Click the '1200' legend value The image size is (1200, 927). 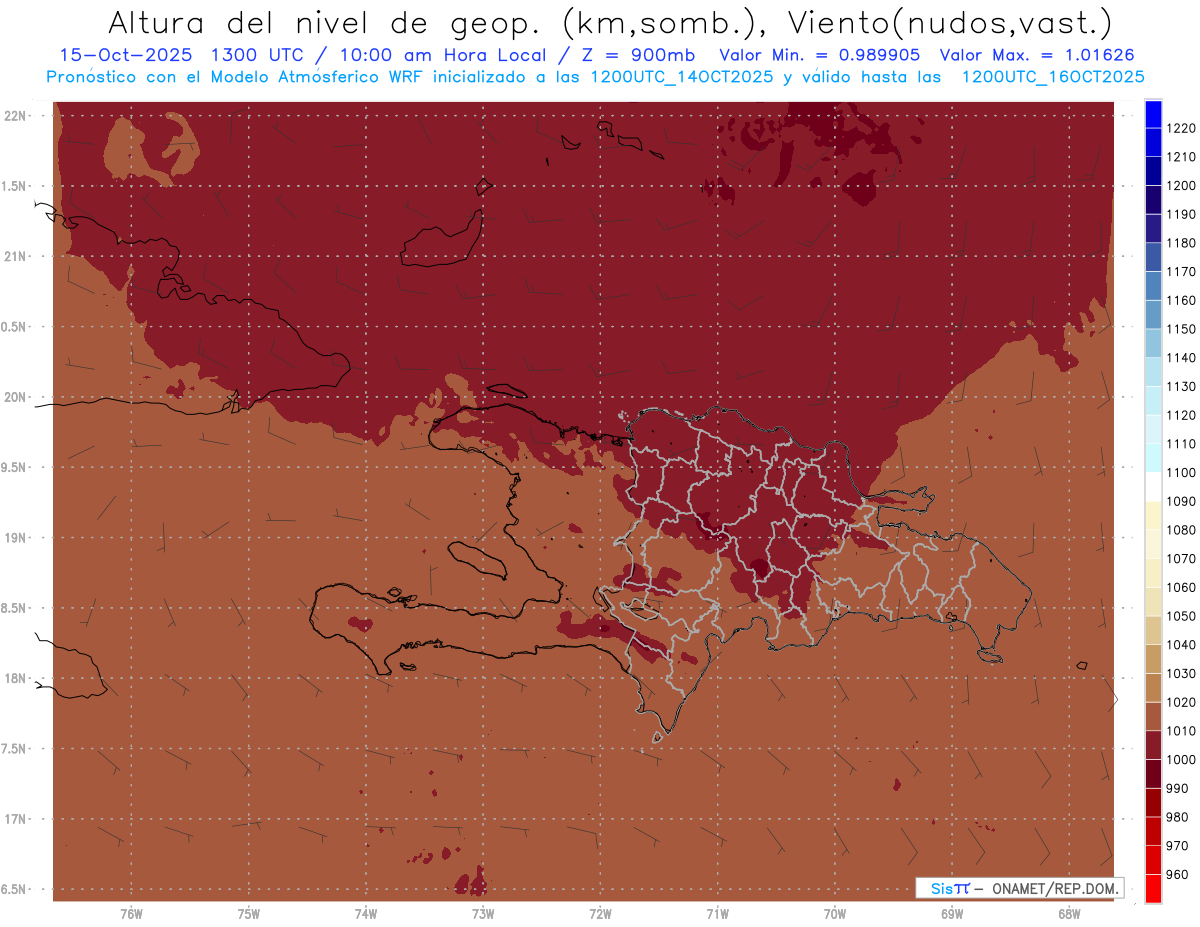(x=1181, y=185)
